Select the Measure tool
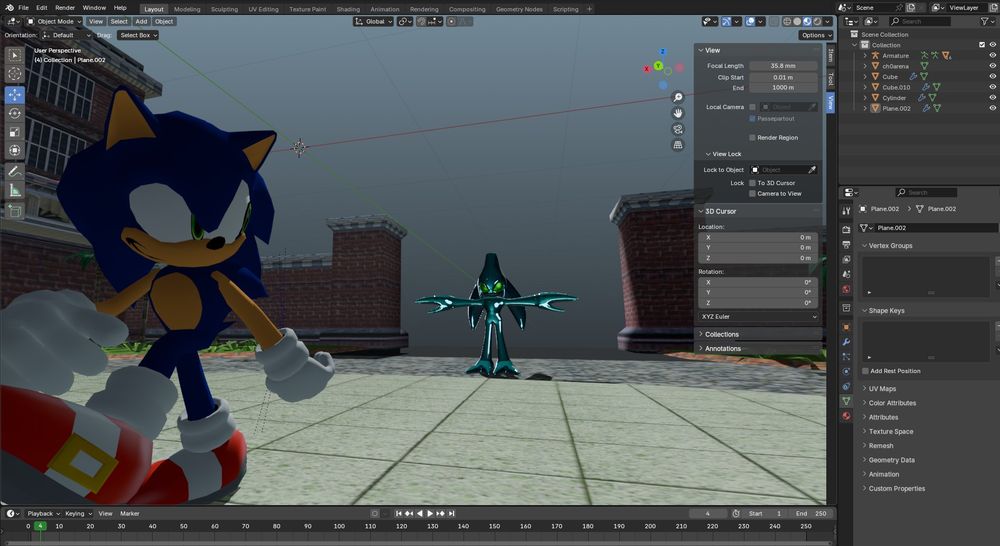 [x=14, y=190]
